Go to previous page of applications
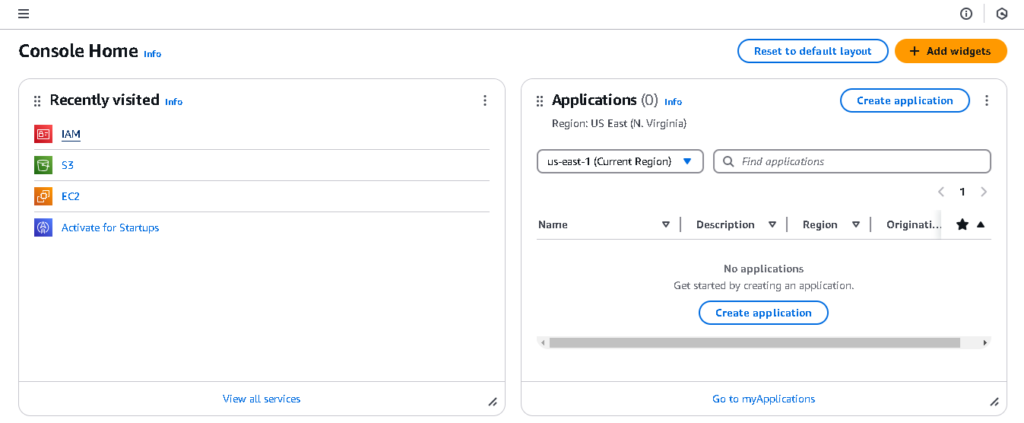Screen dimensions: 1024x423 [941, 192]
